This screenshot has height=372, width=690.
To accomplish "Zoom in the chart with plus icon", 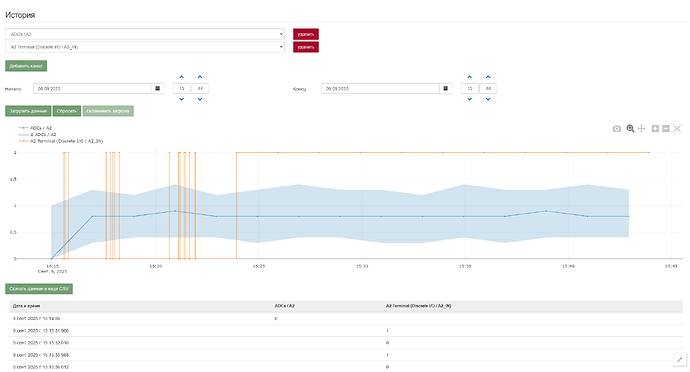I will click(655, 129).
